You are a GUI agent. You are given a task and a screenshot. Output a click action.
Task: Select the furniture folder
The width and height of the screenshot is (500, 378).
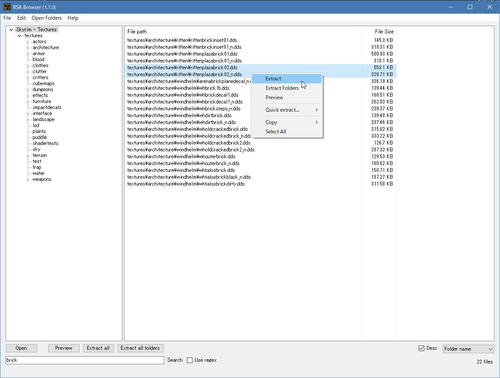pos(42,102)
